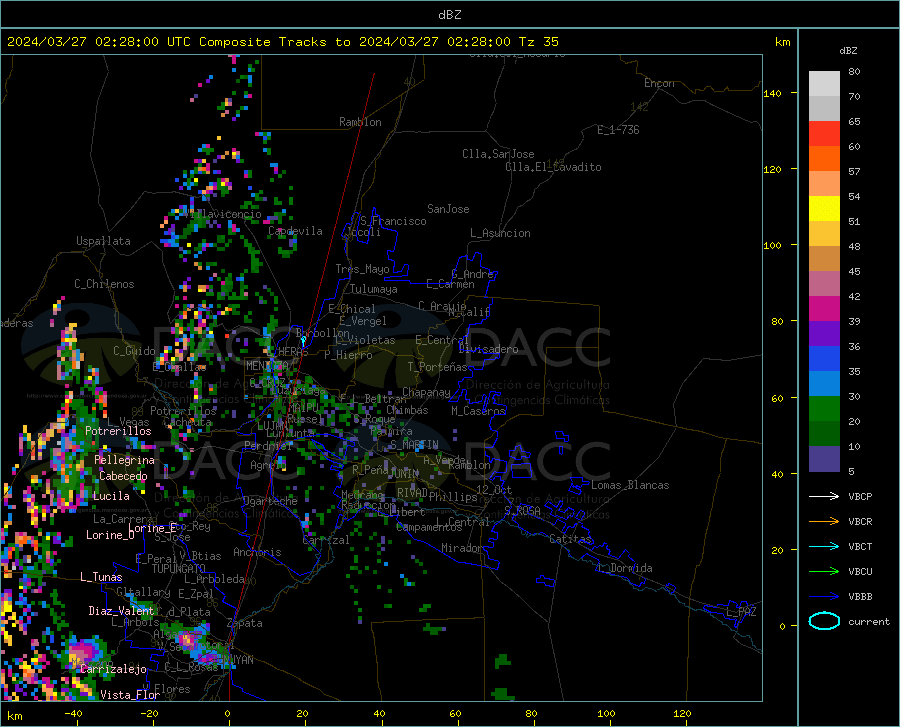The height and width of the screenshot is (727, 900).
Task: Click the Tres_Mayo map label
Action: pos(362,269)
